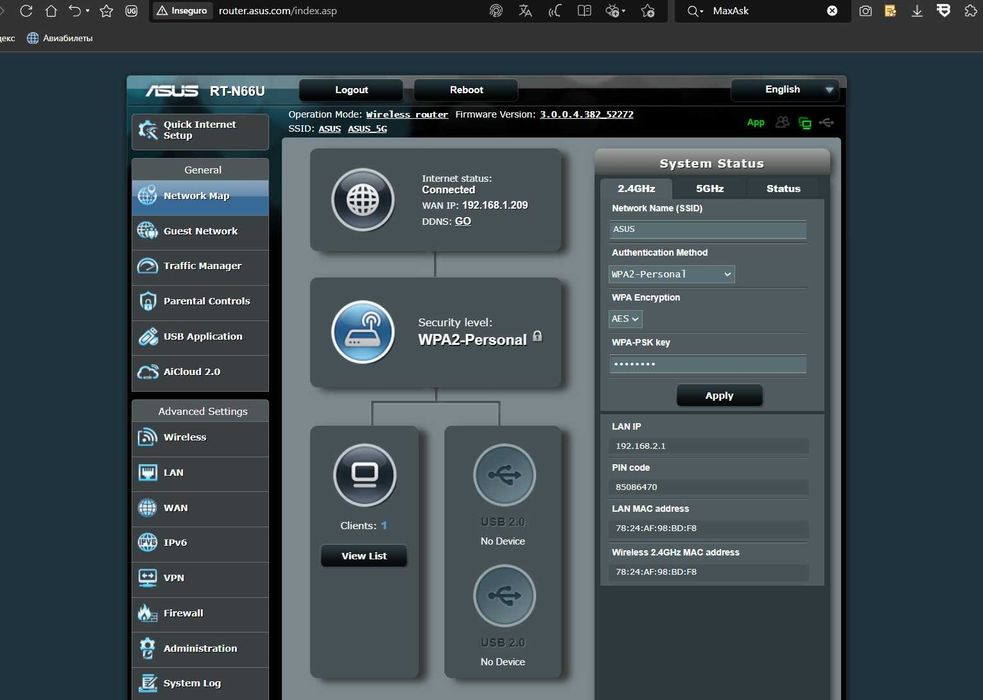Click the Network Name SSID field

pyautogui.click(x=707, y=229)
